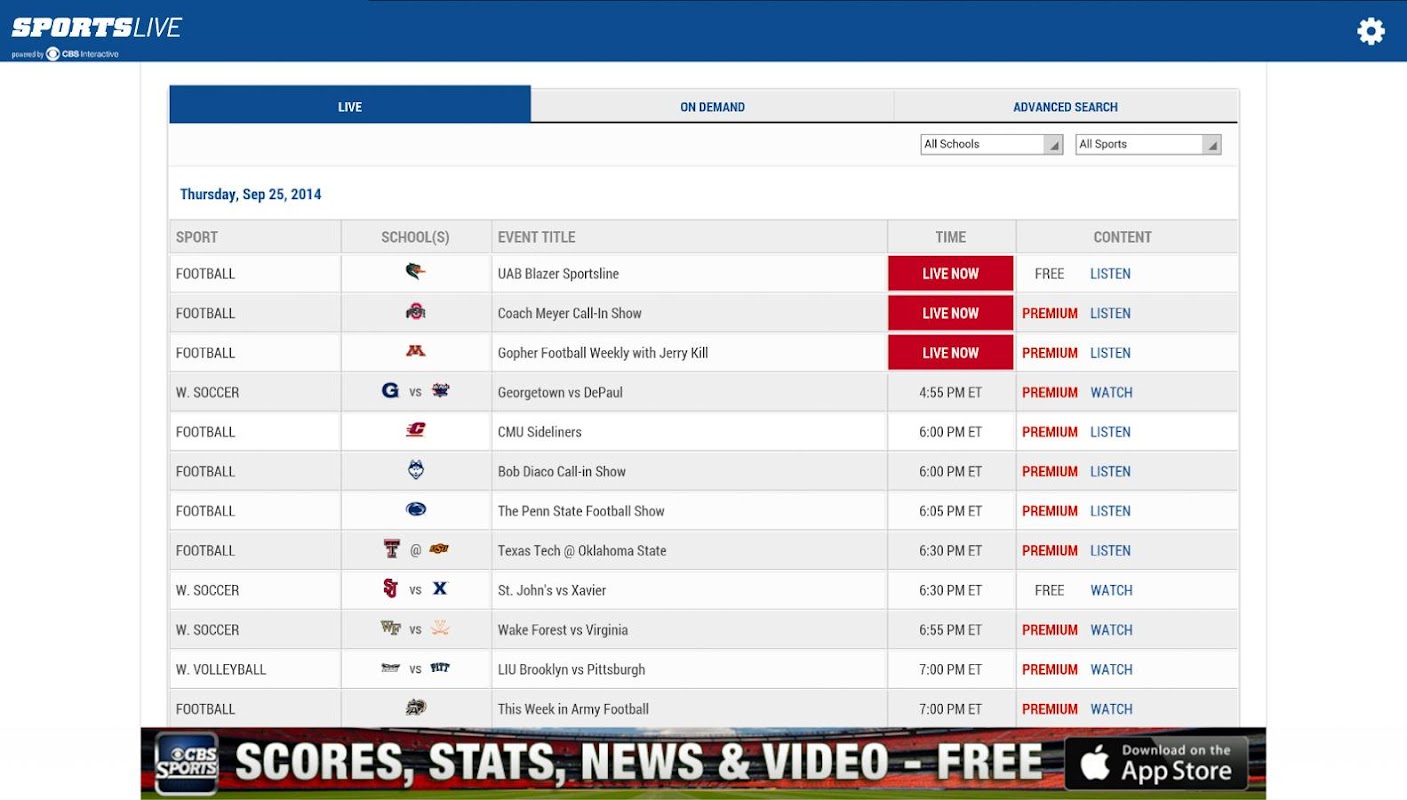Watch Wake Forest vs Virginia
Viewport: 1407px width, 800px height.
pyautogui.click(x=1111, y=630)
